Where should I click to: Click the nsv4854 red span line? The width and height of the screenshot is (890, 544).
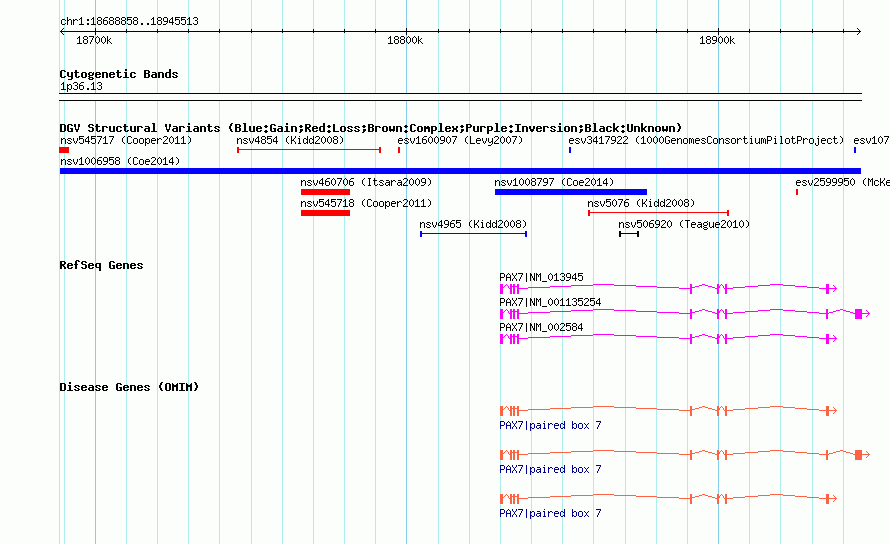pos(309,150)
